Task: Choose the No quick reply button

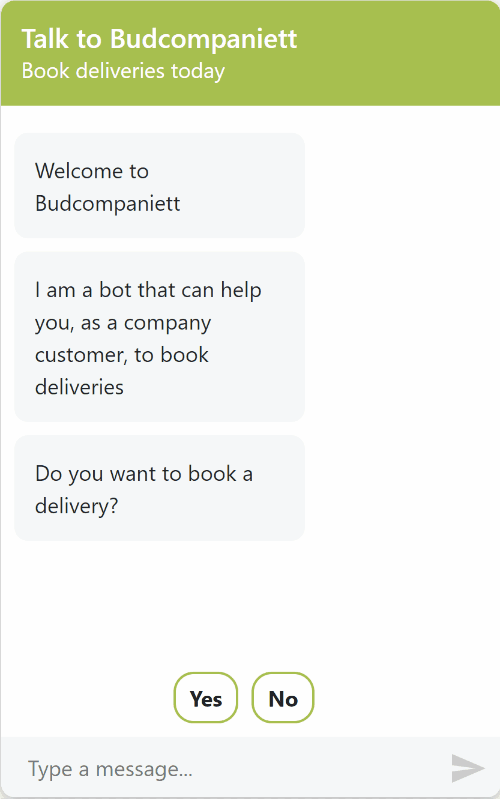Action: pyautogui.click(x=283, y=698)
